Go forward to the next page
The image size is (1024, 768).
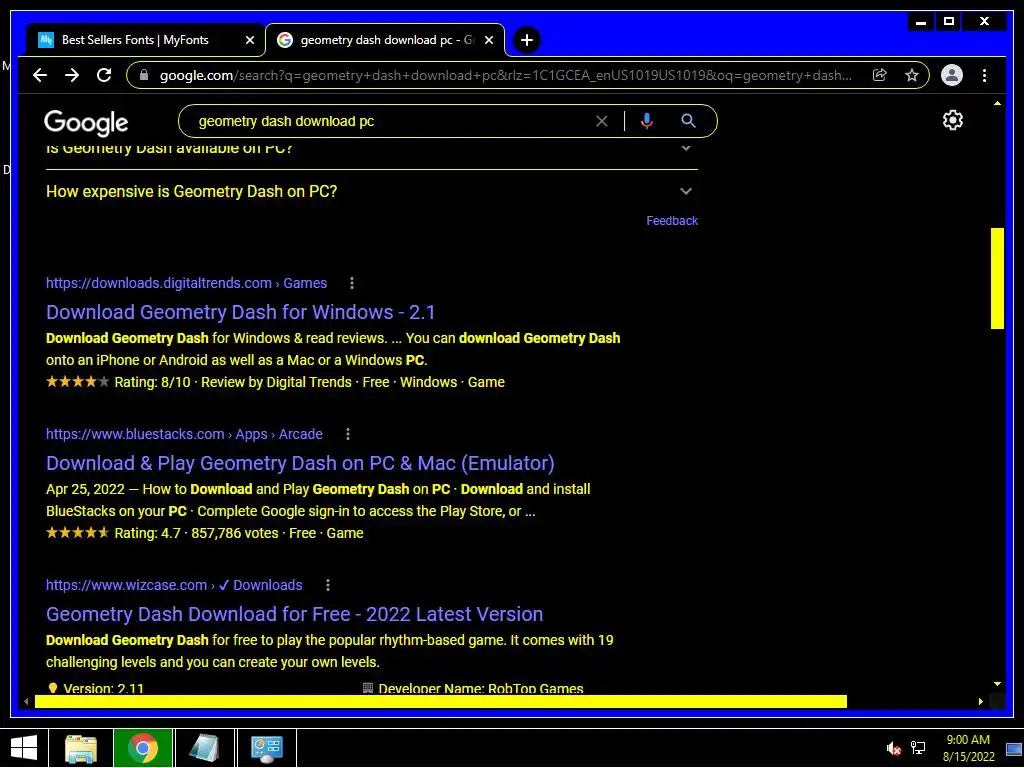[72, 75]
